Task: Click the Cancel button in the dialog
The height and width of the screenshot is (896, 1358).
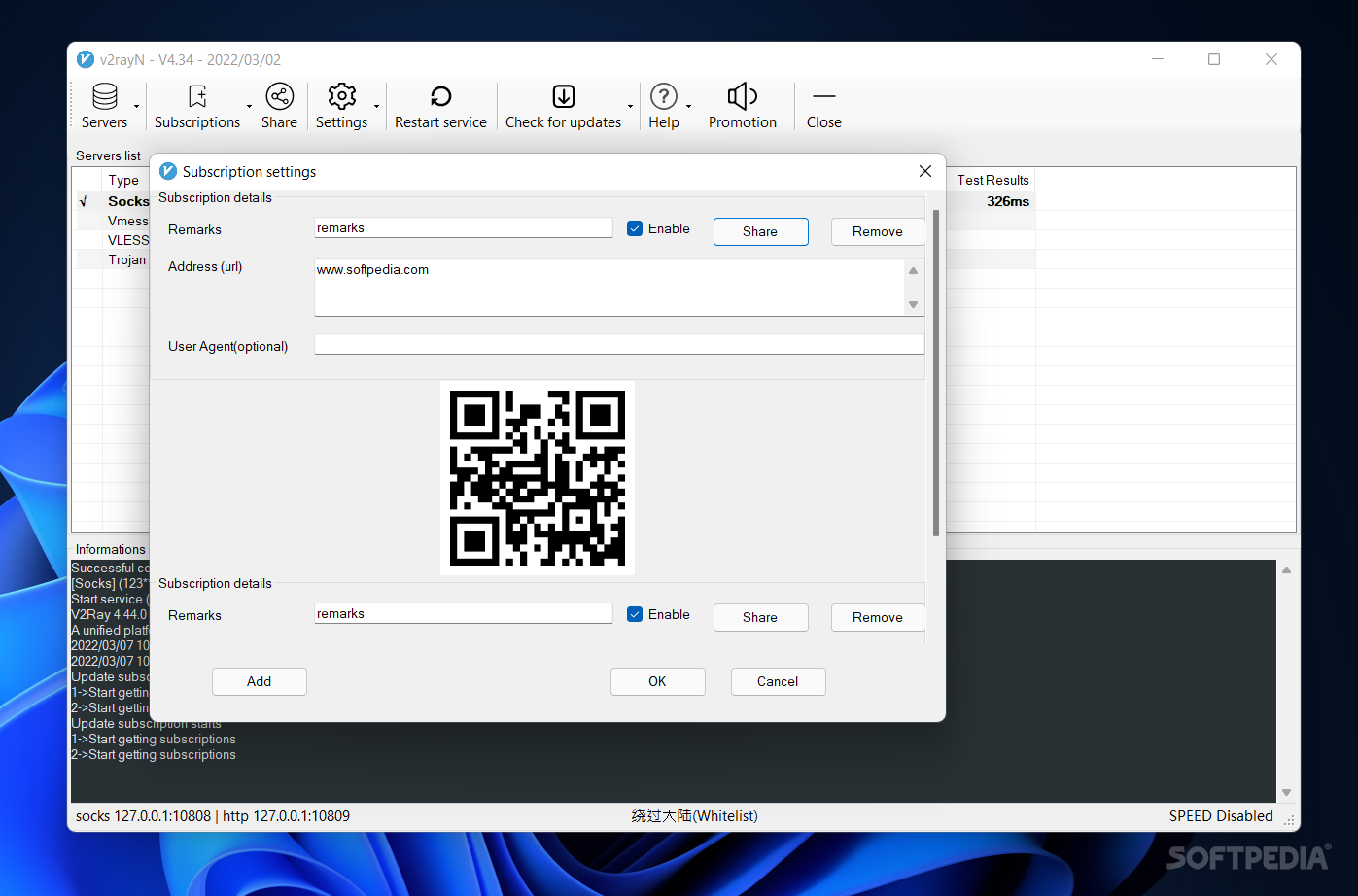Action: (x=778, y=681)
